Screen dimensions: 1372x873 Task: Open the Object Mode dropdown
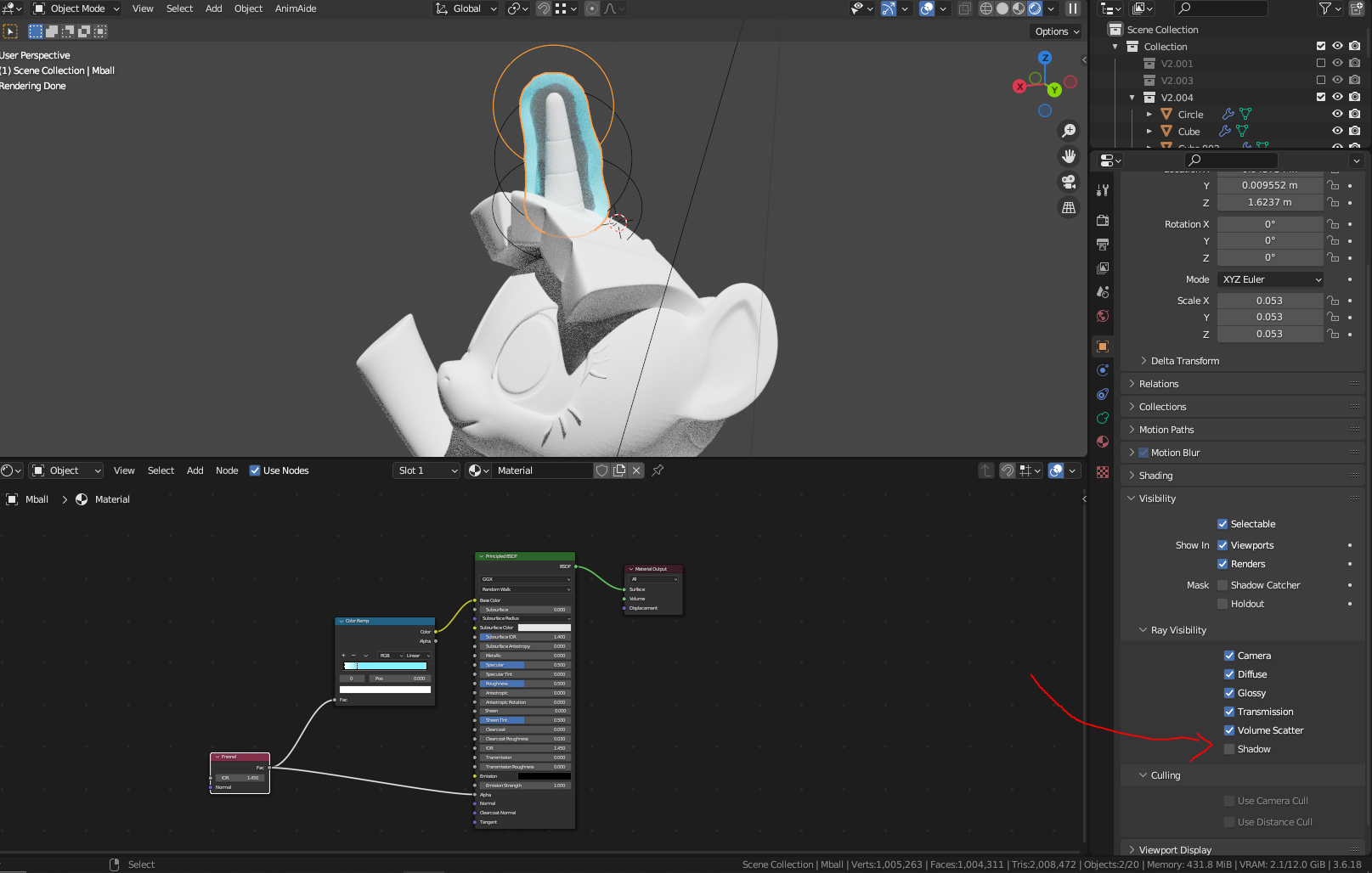pyautogui.click(x=76, y=8)
